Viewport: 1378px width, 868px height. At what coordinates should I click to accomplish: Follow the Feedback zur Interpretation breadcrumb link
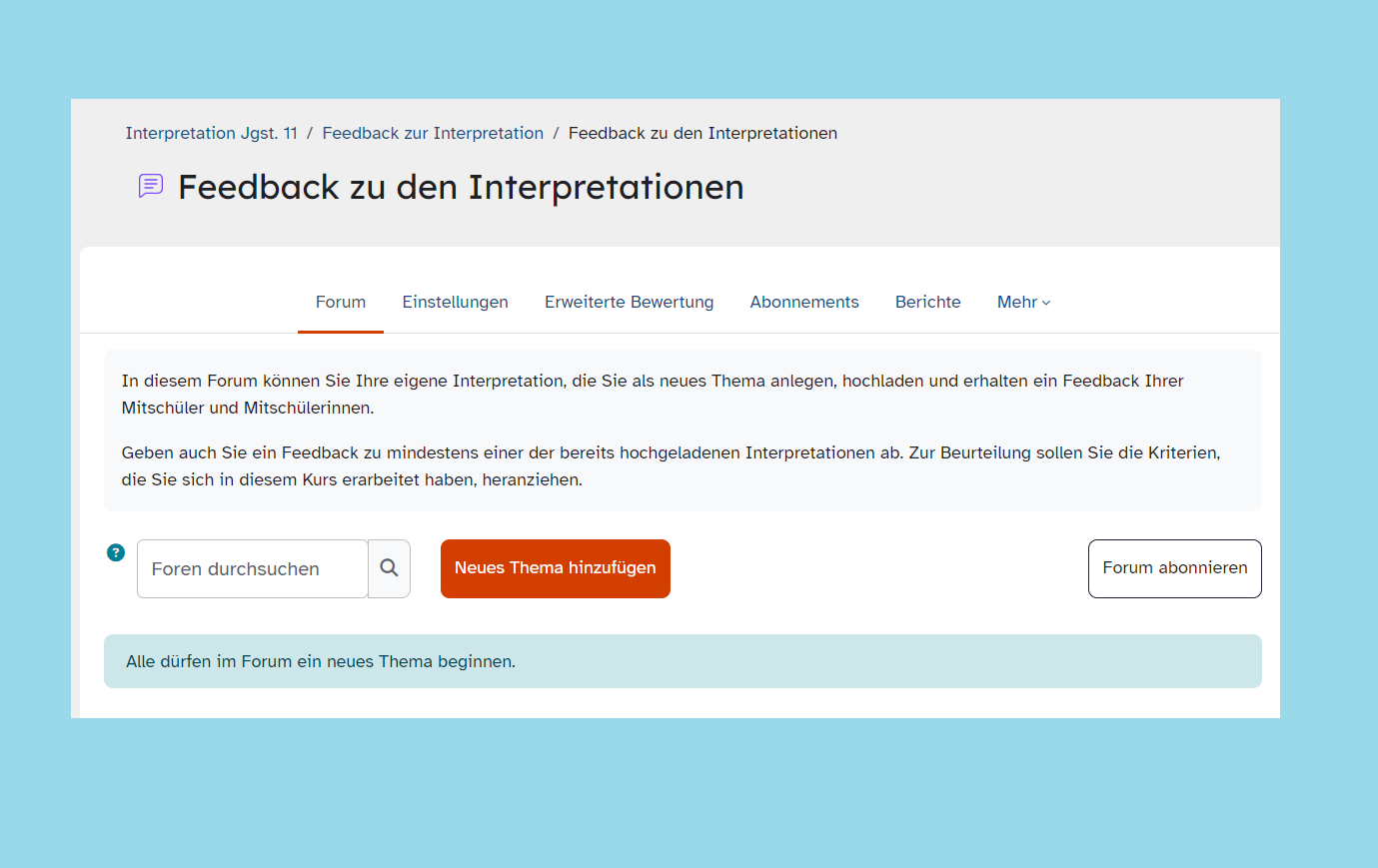pos(433,133)
